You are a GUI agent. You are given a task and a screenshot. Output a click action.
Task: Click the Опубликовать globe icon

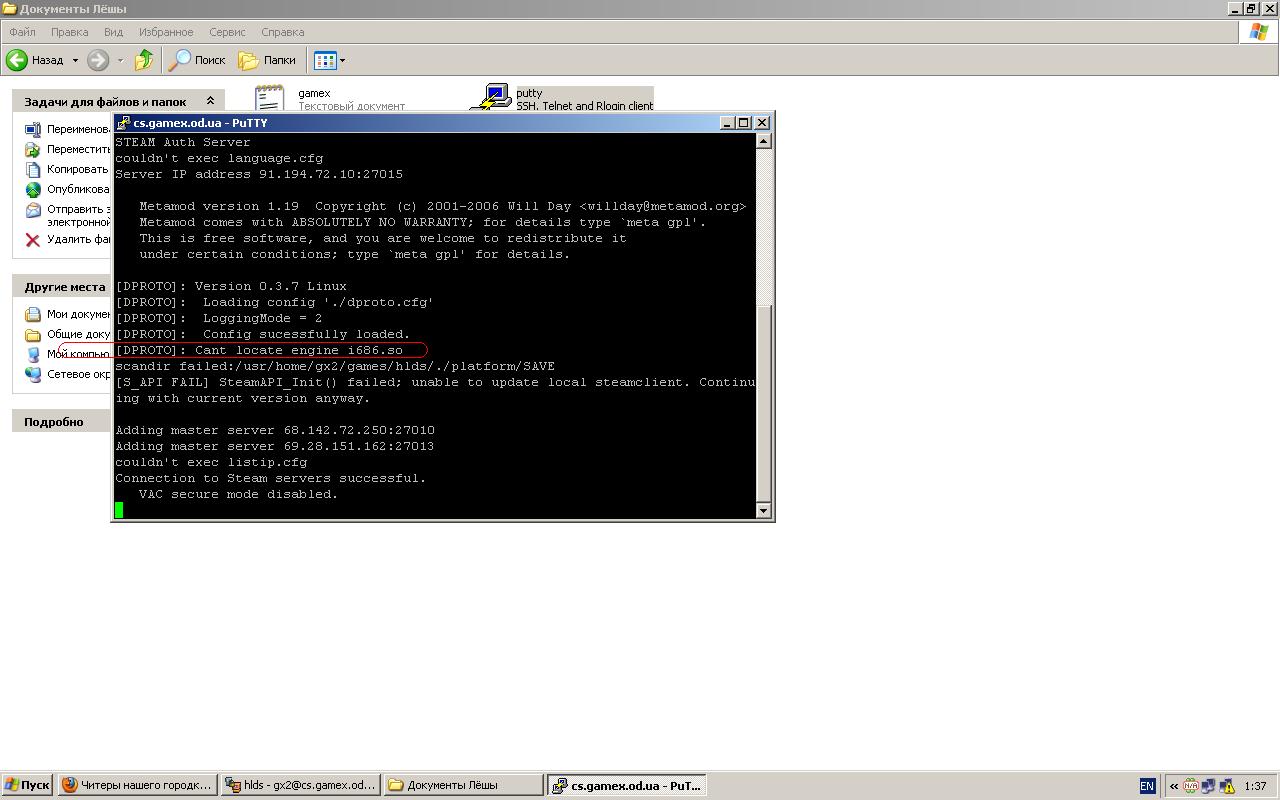pyautogui.click(x=33, y=189)
